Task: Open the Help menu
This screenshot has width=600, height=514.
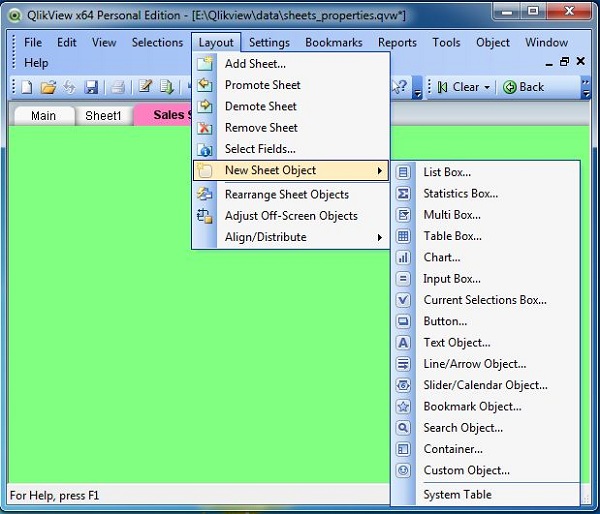Action: 36,62
